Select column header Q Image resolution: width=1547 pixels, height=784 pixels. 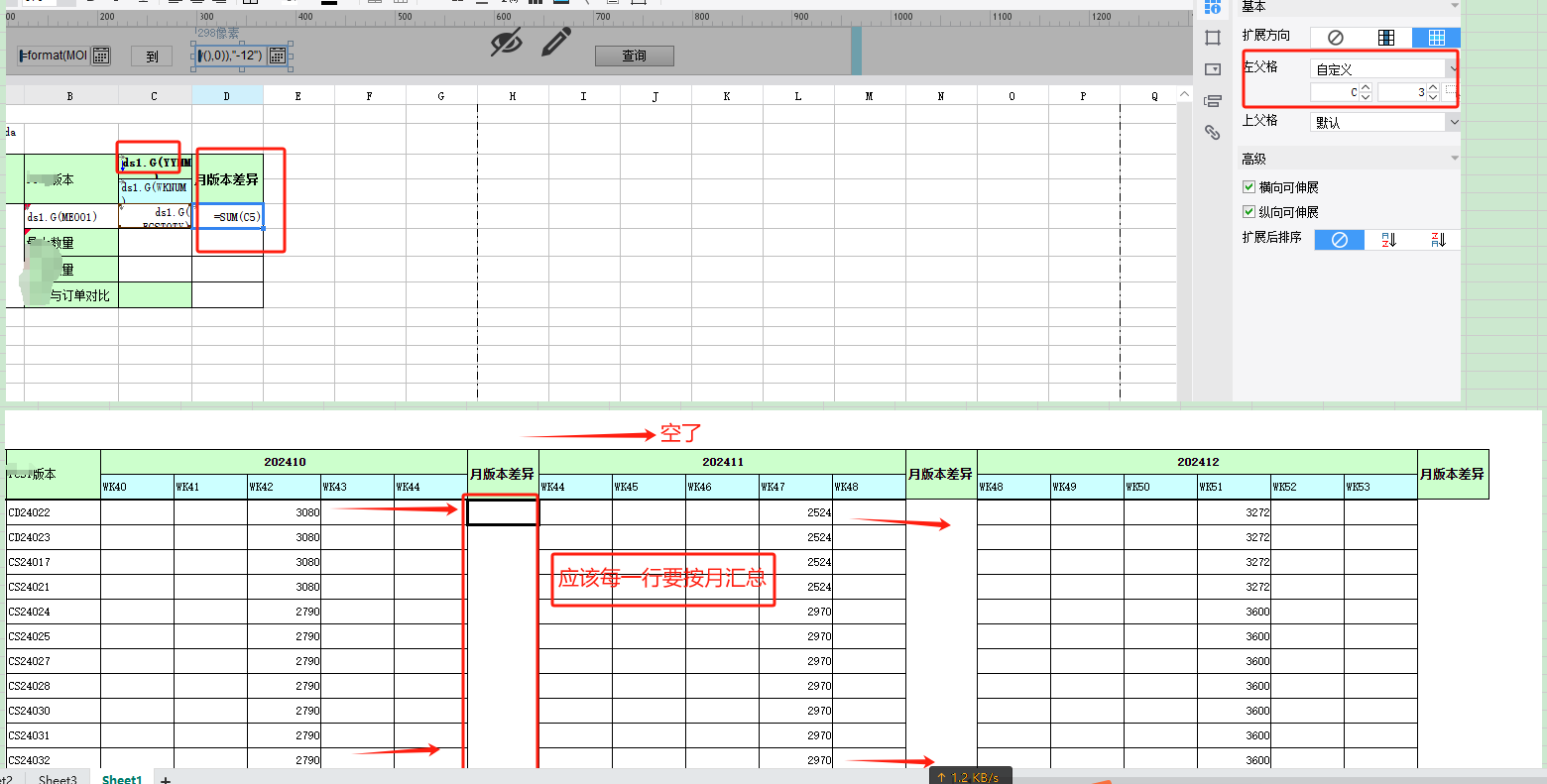pyautogui.click(x=1154, y=96)
